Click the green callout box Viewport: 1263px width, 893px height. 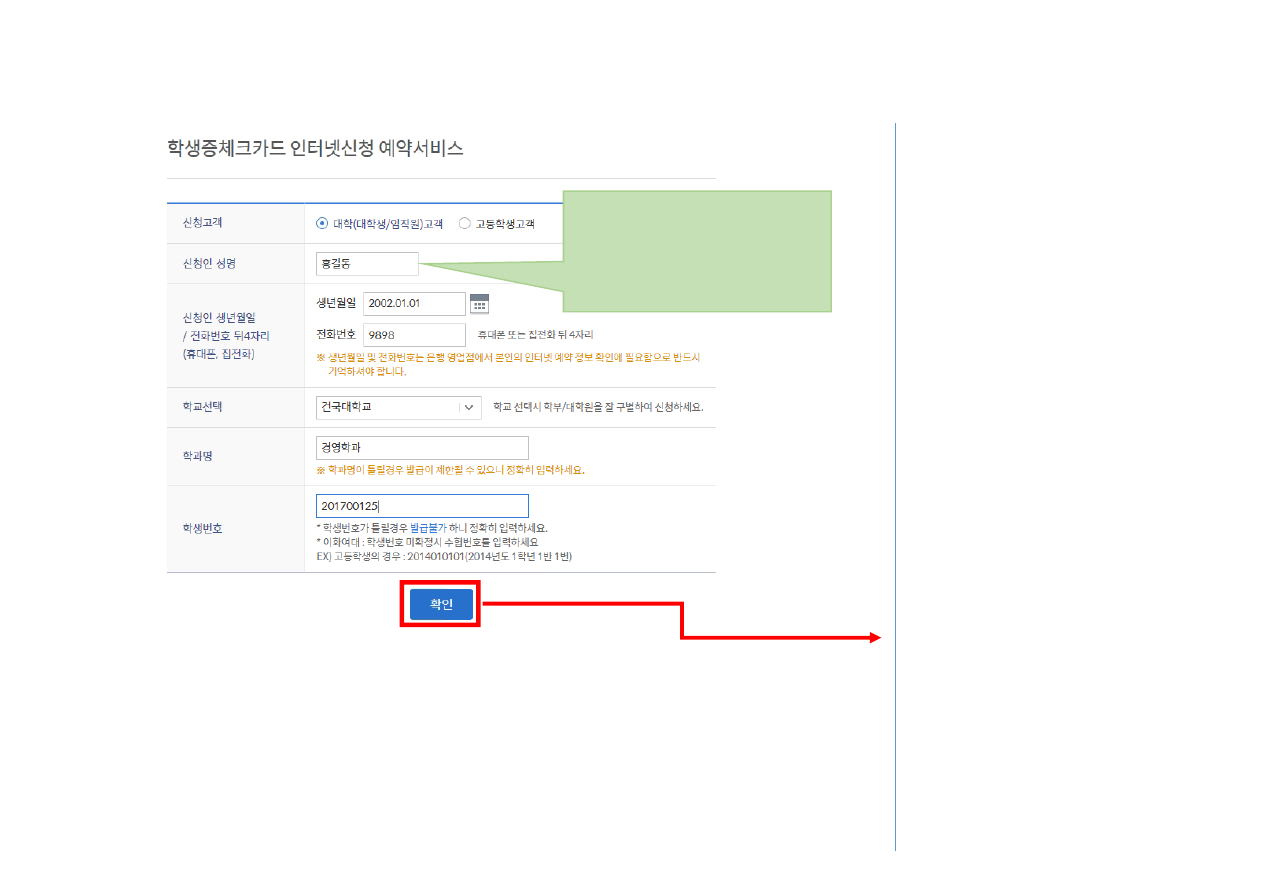[697, 250]
